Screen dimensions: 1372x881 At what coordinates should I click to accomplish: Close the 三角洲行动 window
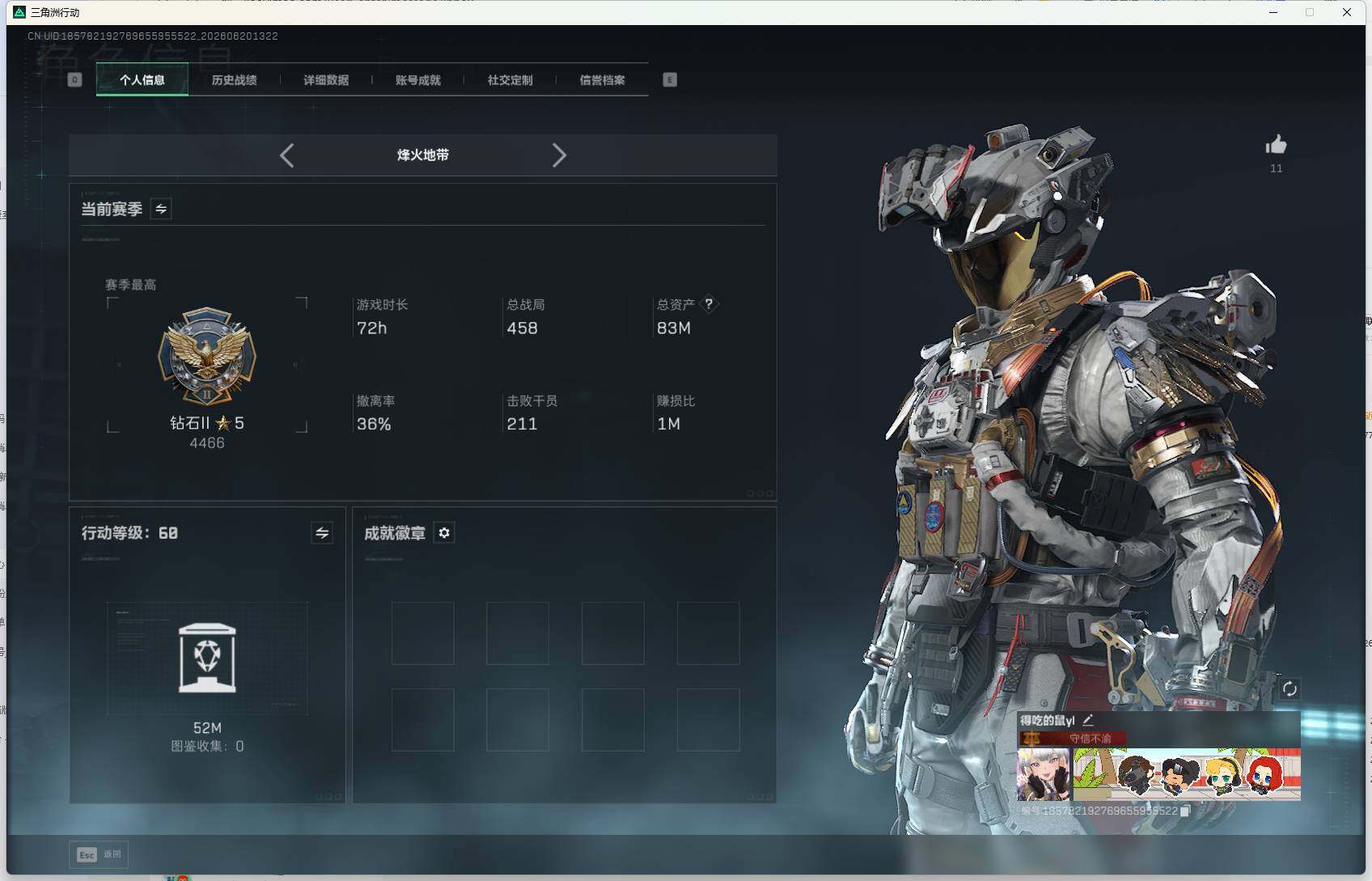1347,12
